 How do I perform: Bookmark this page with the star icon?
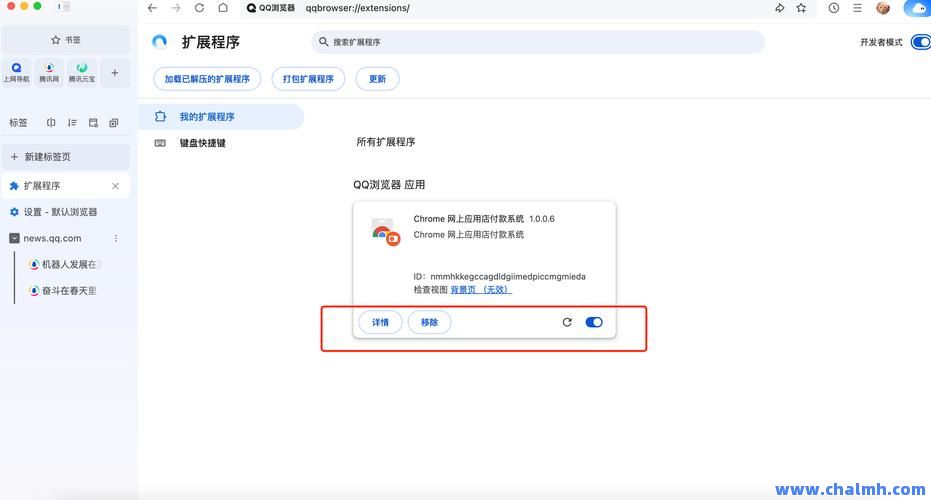[801, 8]
